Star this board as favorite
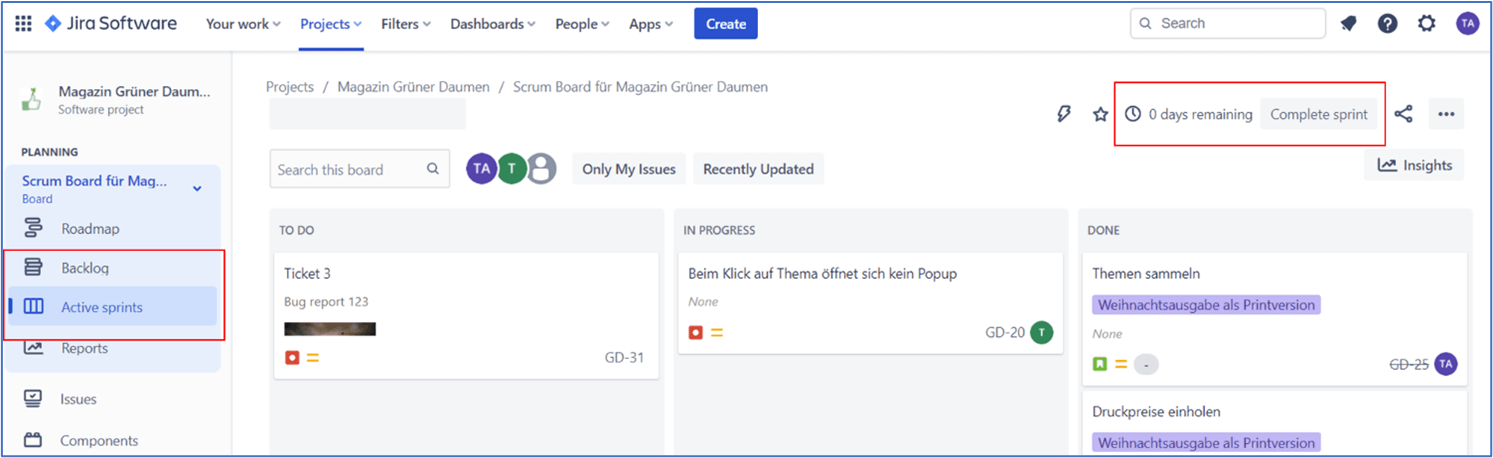This screenshot has height=458, width=1493. (1100, 114)
